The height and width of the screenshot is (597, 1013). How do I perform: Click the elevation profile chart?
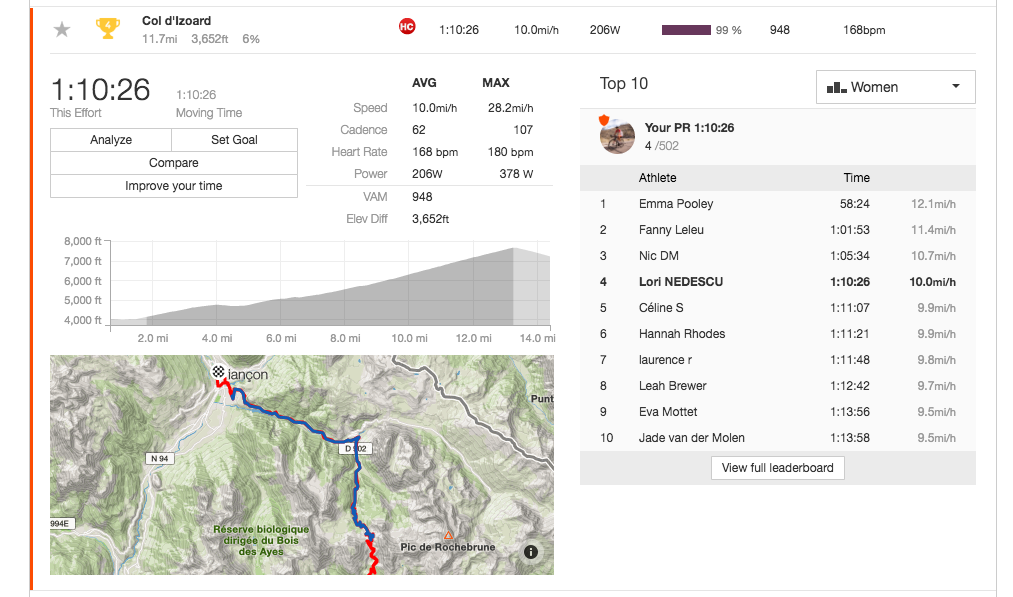click(331, 283)
